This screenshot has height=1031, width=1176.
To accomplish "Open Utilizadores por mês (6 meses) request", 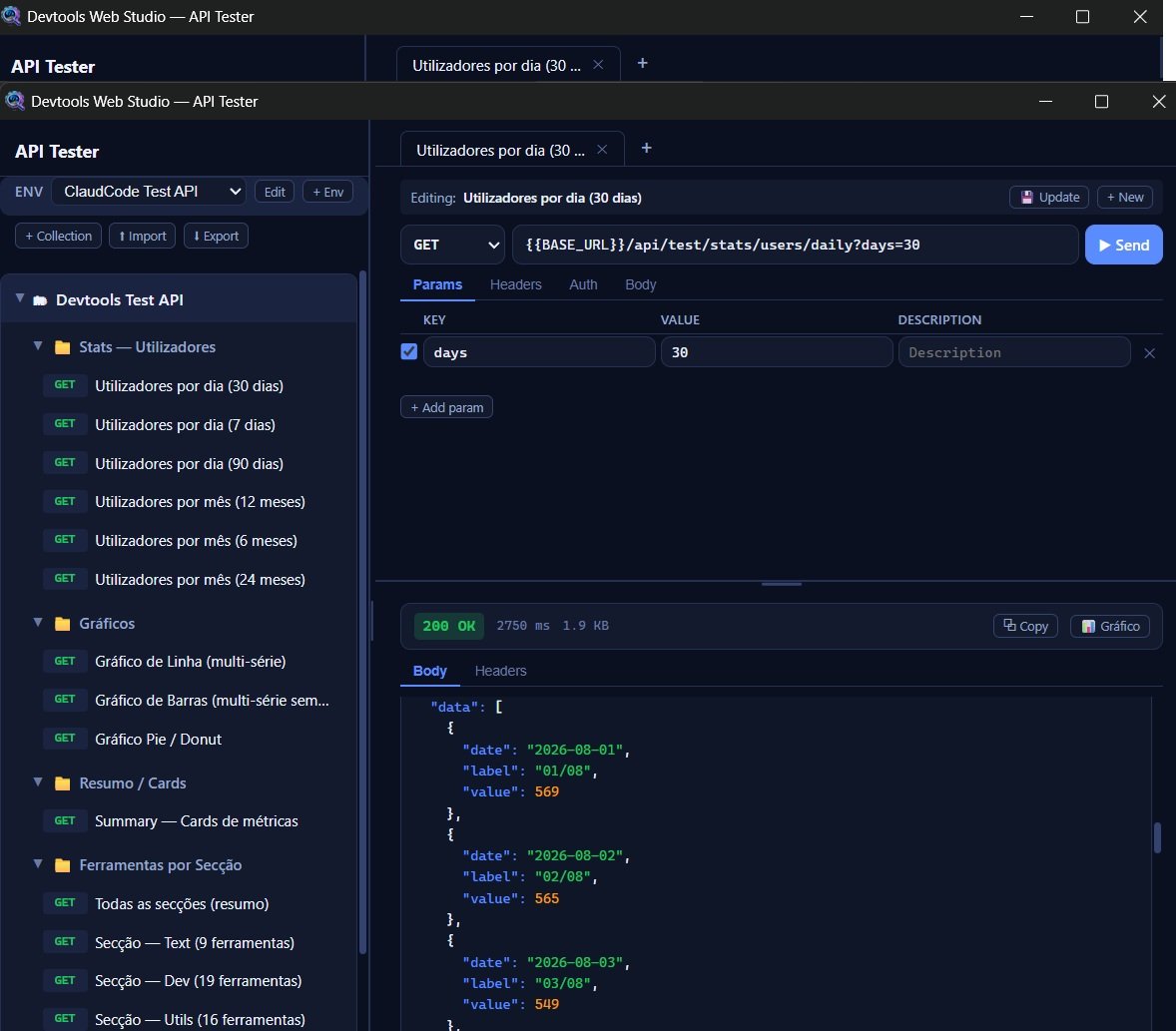I will (x=196, y=541).
